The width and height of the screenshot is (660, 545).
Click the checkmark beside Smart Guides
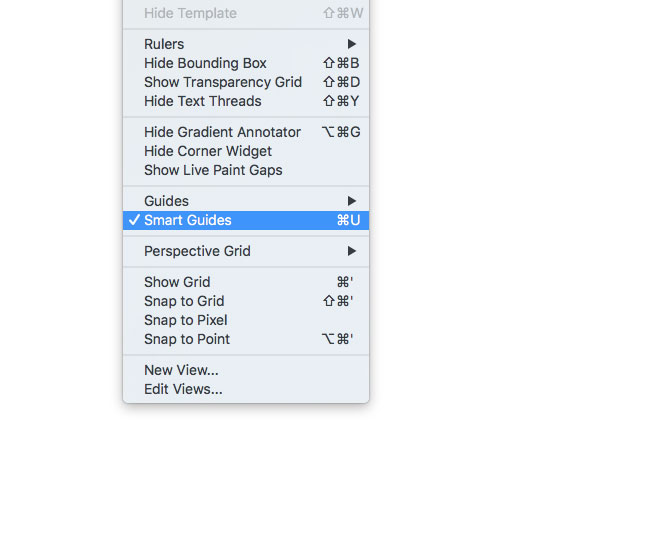(x=134, y=220)
